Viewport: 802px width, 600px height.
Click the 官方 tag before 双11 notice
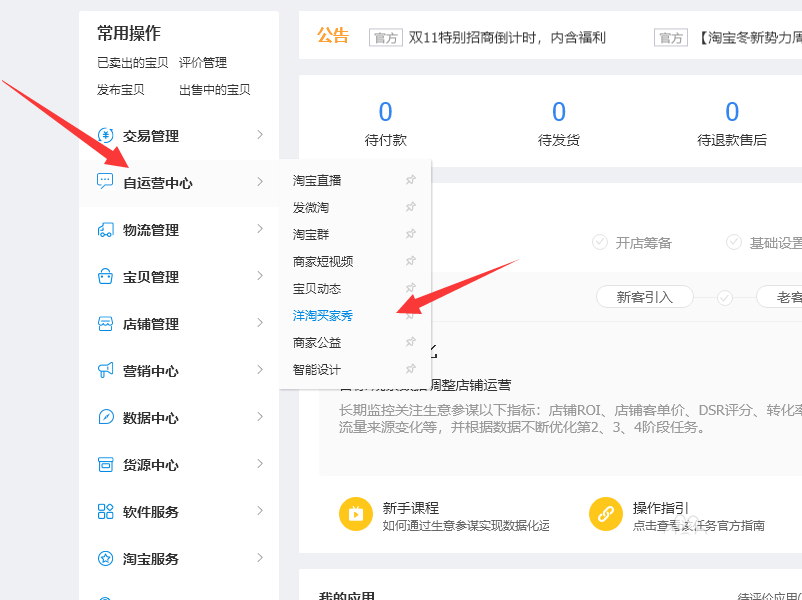[386, 38]
